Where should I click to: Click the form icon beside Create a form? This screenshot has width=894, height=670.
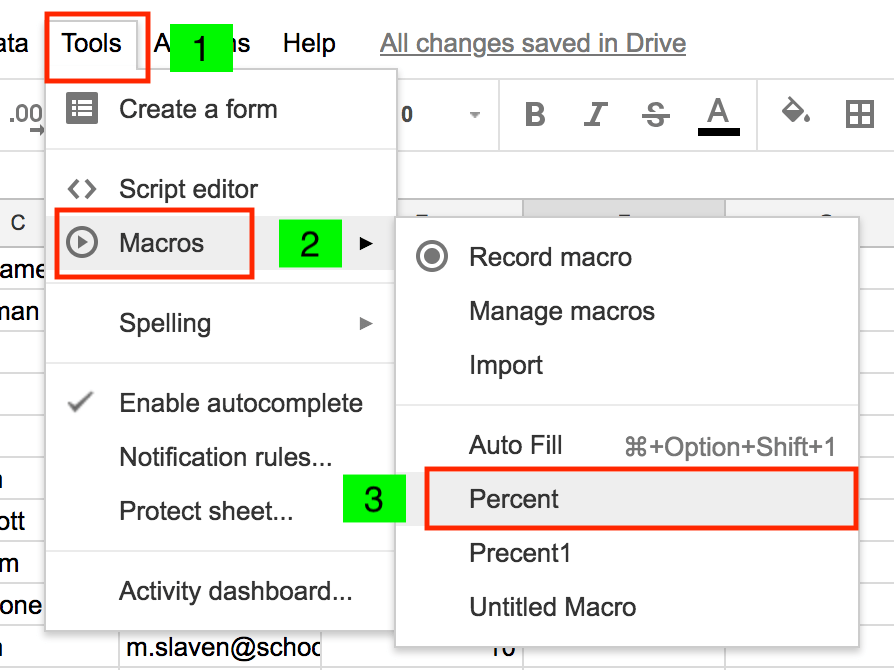[x=82, y=108]
